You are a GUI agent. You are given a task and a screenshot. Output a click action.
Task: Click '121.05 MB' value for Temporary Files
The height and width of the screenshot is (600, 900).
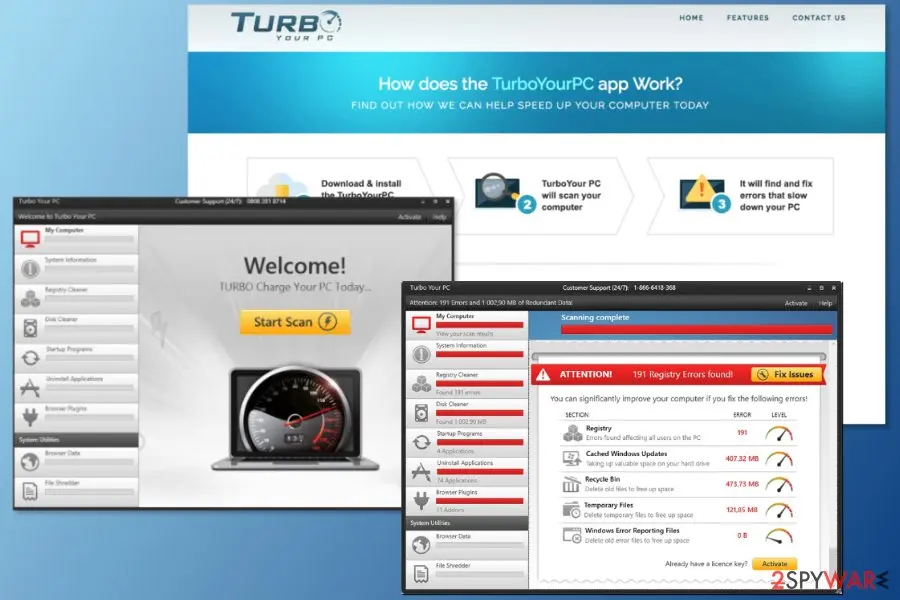click(742, 510)
